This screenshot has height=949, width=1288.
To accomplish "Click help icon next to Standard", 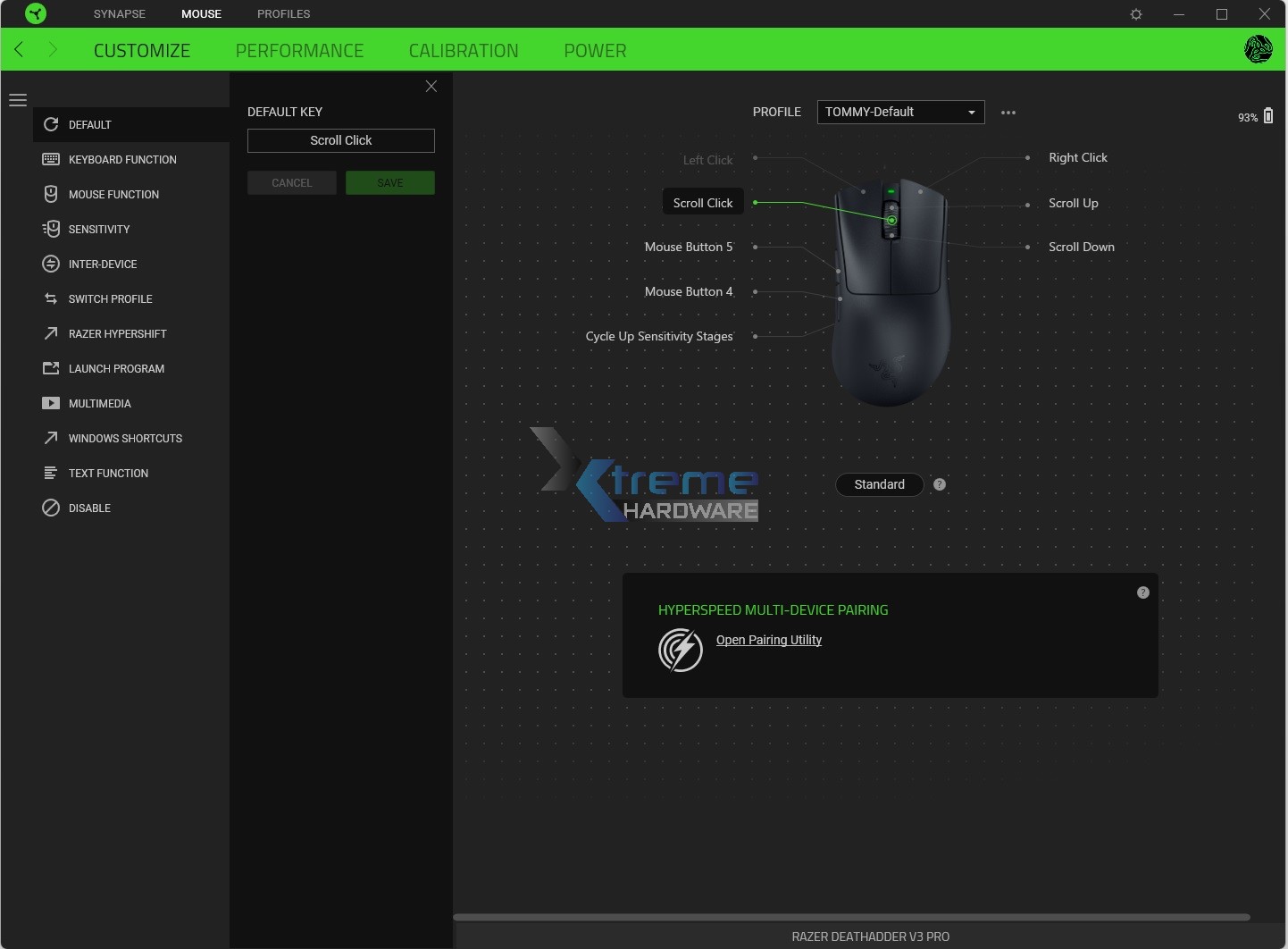I will point(940,484).
